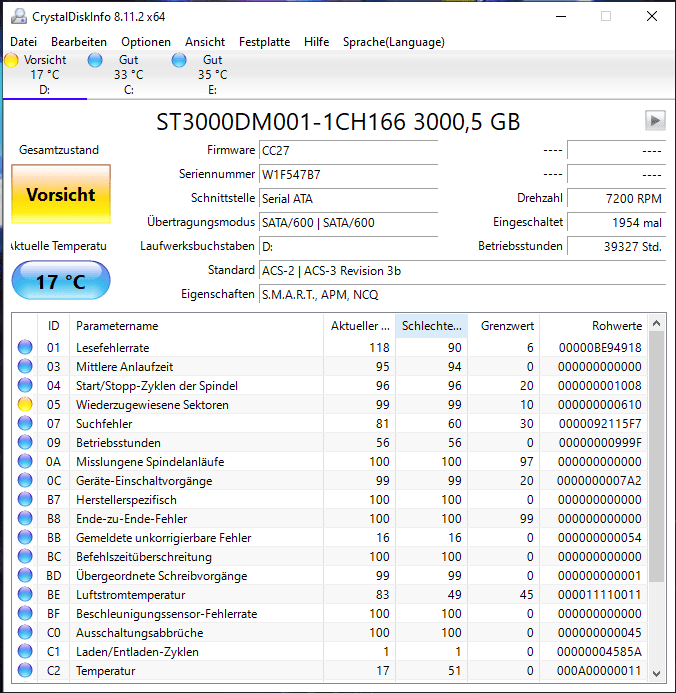Click the status orb for Herstellerspezifisch
This screenshot has width=676, height=693.
(x=25, y=499)
